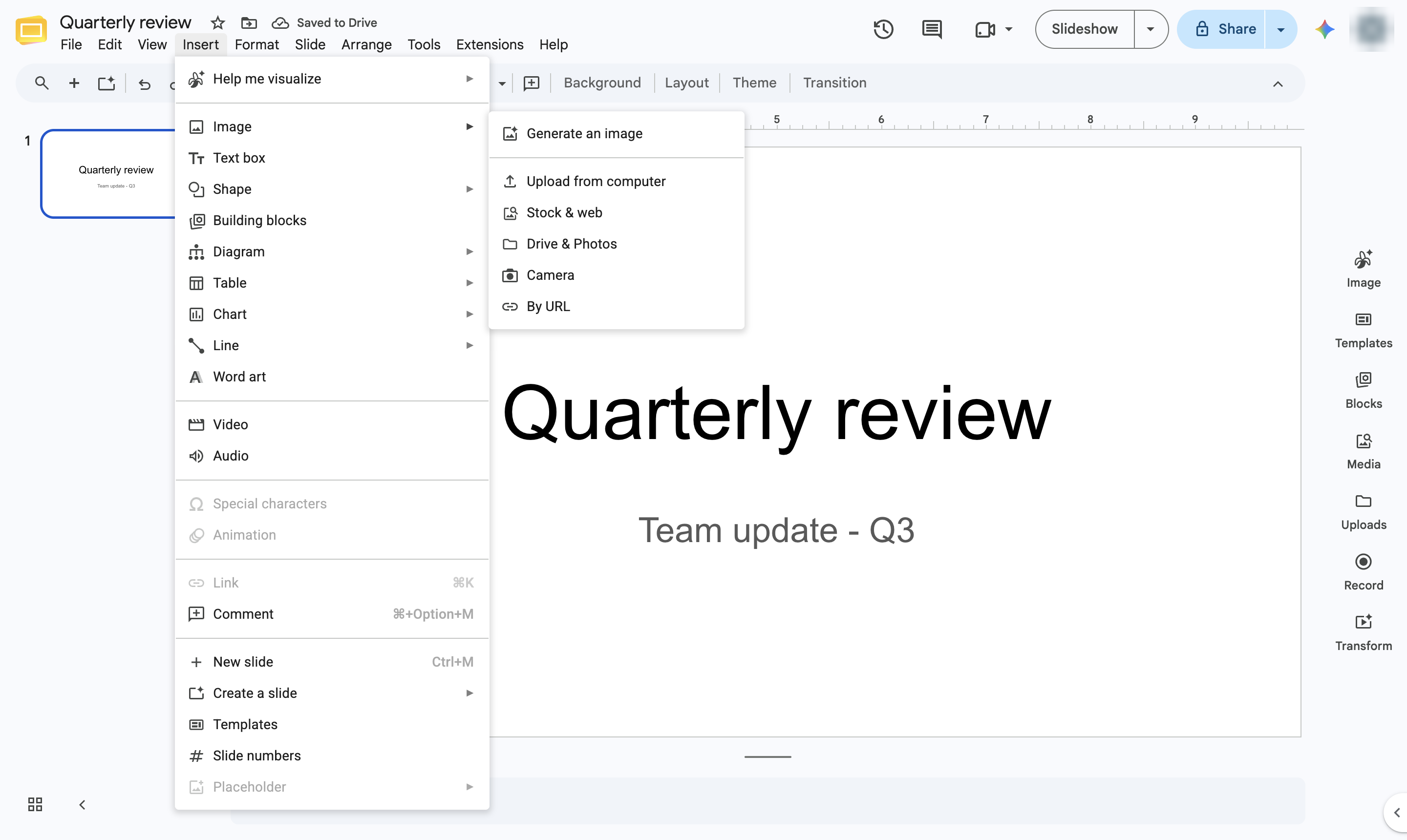The height and width of the screenshot is (840, 1407).
Task: Select the Quarterly review slide thumbnail
Action: tap(109, 174)
